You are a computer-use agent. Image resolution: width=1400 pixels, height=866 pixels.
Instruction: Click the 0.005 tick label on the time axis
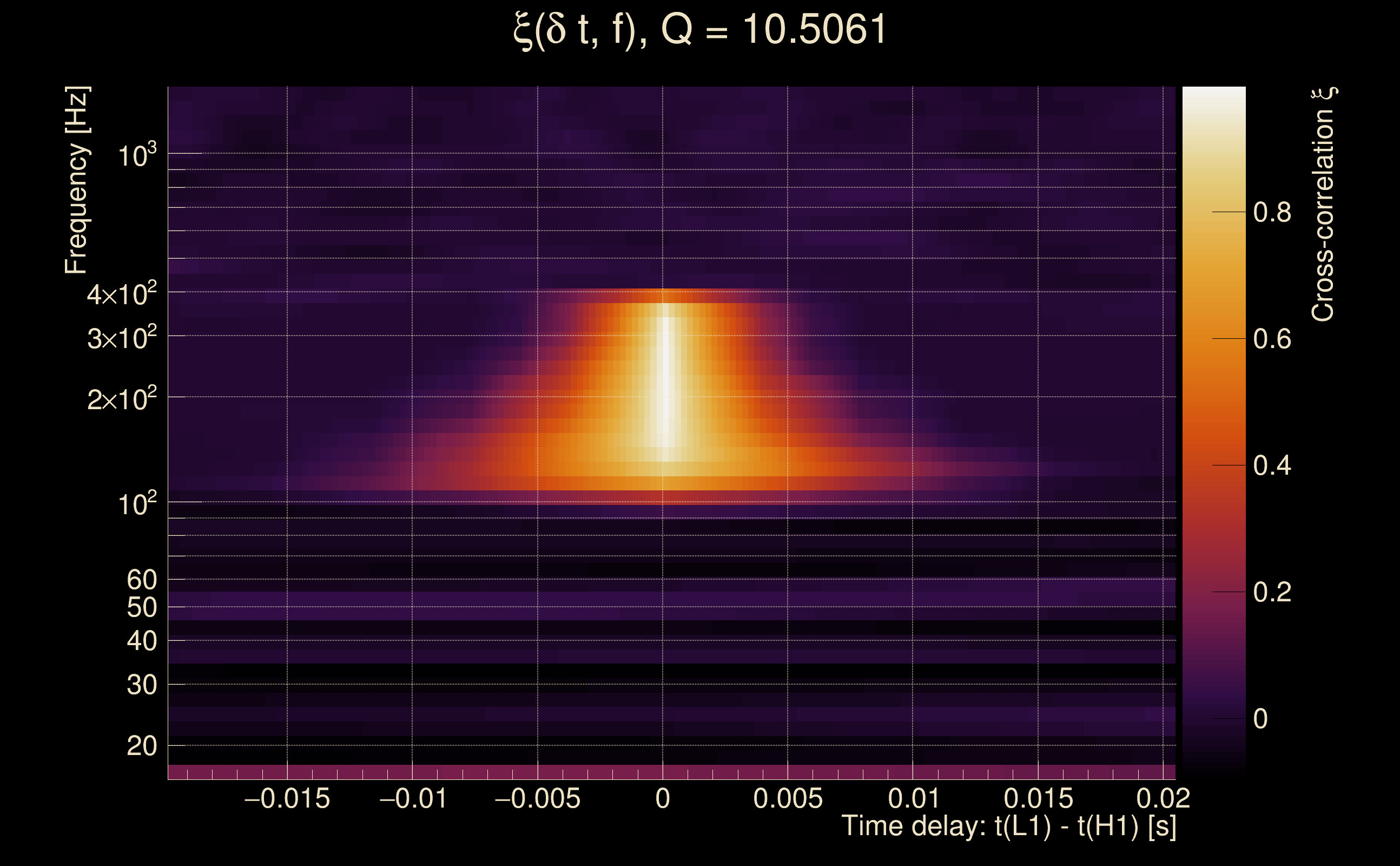coord(788,798)
